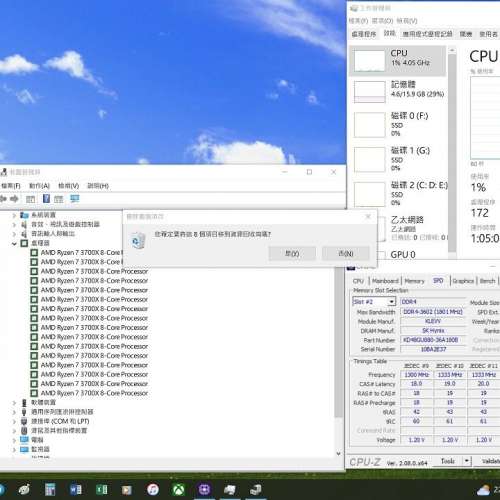Image resolution: width=500 pixels, height=500 pixels.
Task: Open 動作(A) menu in Device Manager
Action: tap(39, 186)
